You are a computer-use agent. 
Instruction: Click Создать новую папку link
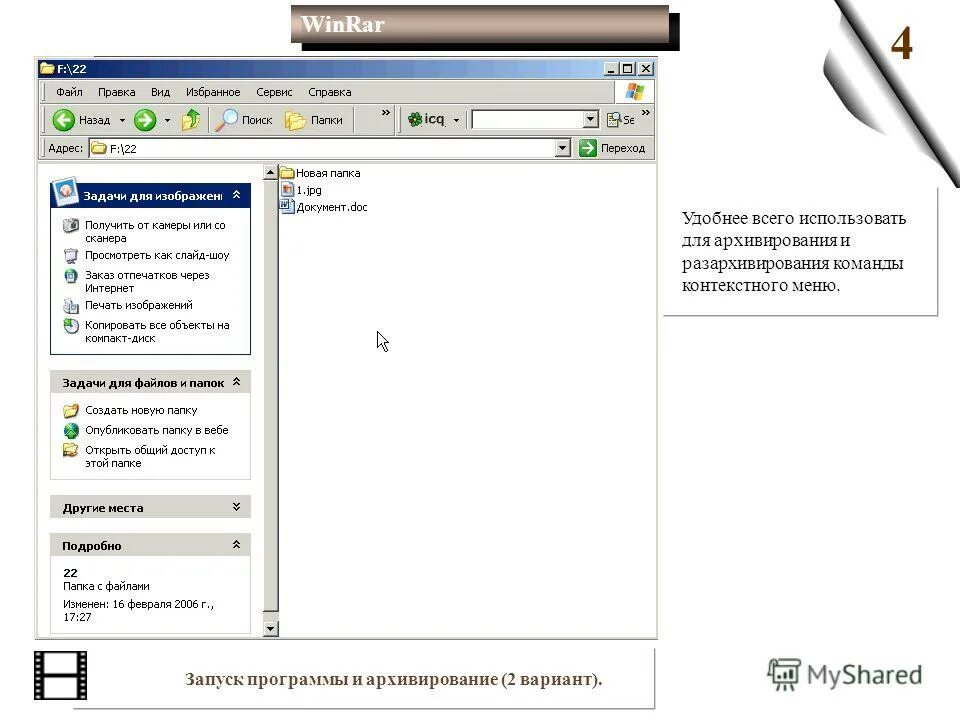(x=142, y=409)
